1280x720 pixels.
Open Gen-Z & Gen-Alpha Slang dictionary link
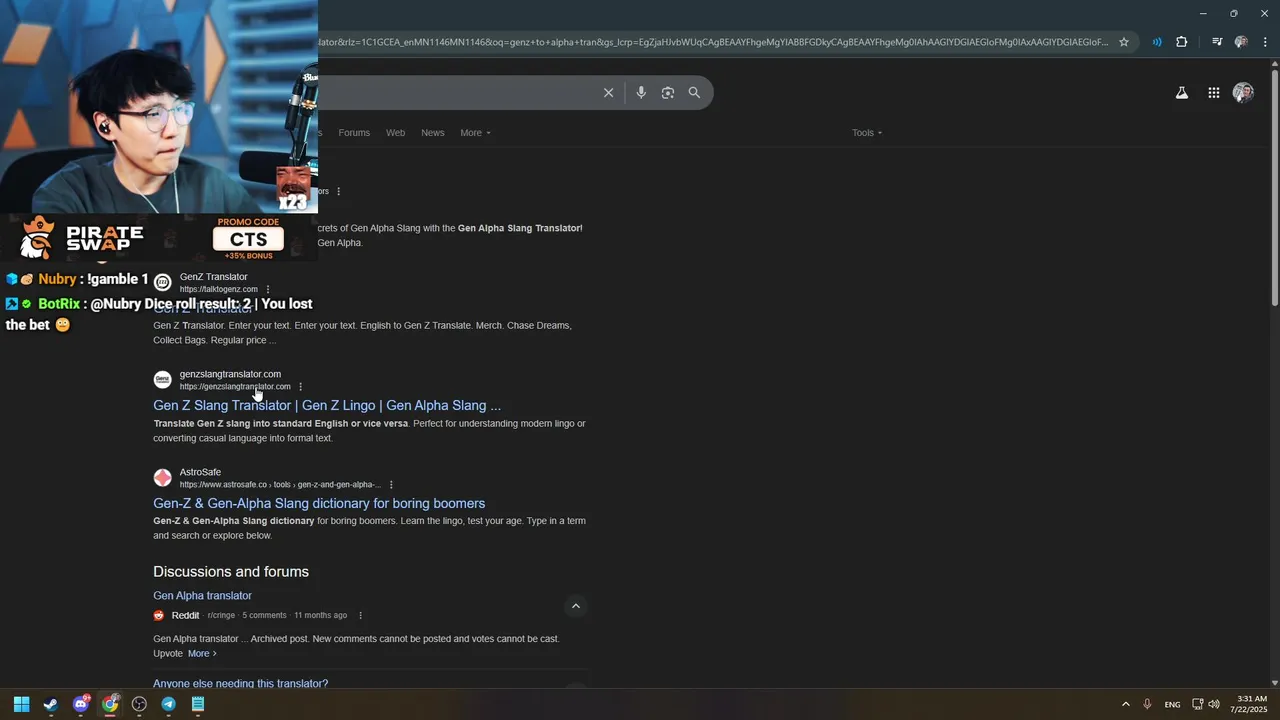319,503
